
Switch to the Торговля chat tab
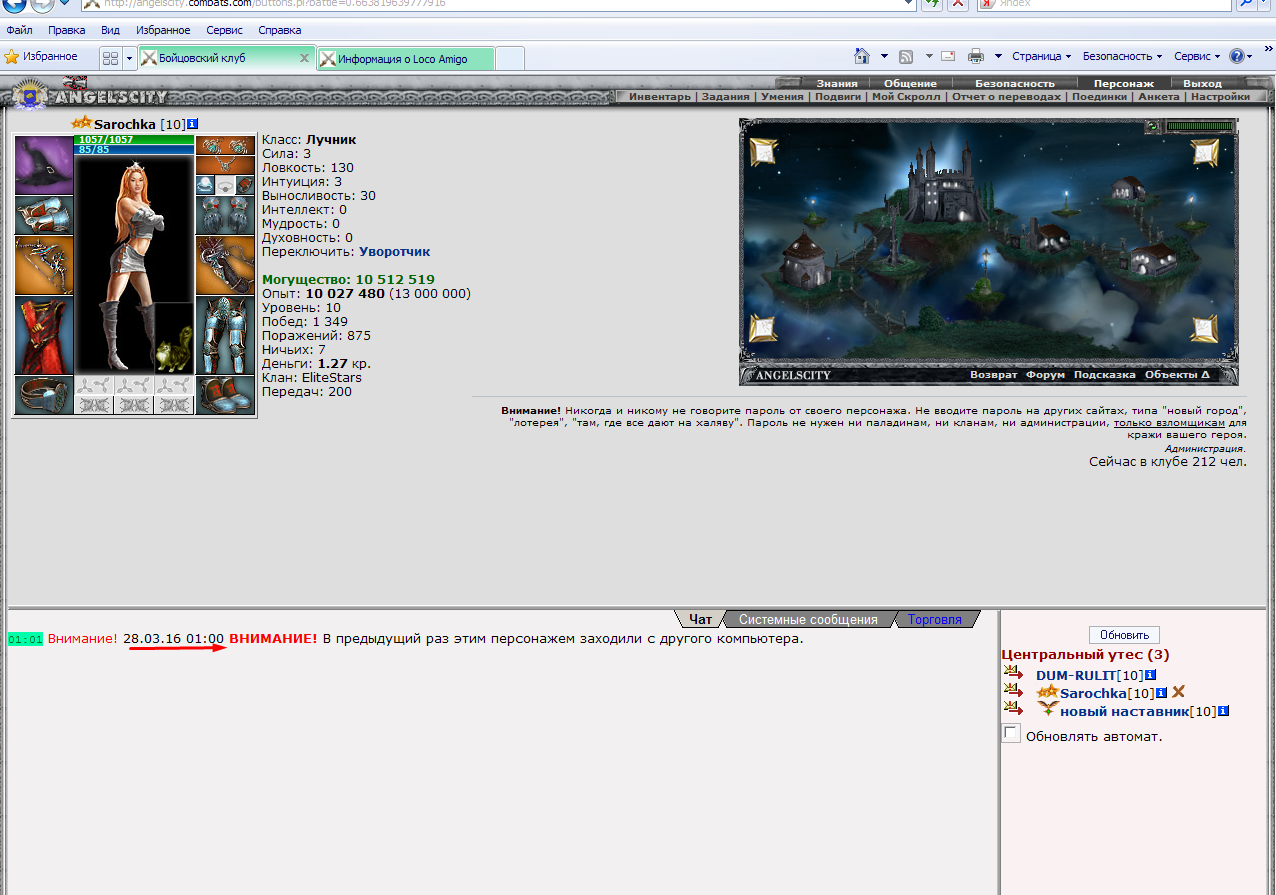coord(934,619)
